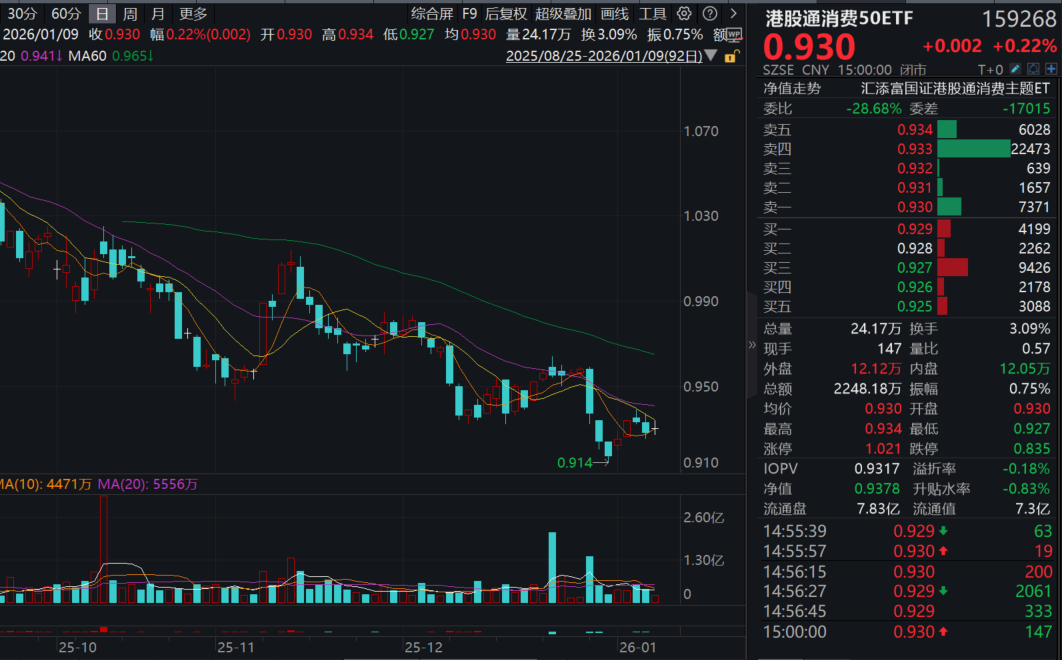Open the 更多 periods dropdown

[193, 14]
